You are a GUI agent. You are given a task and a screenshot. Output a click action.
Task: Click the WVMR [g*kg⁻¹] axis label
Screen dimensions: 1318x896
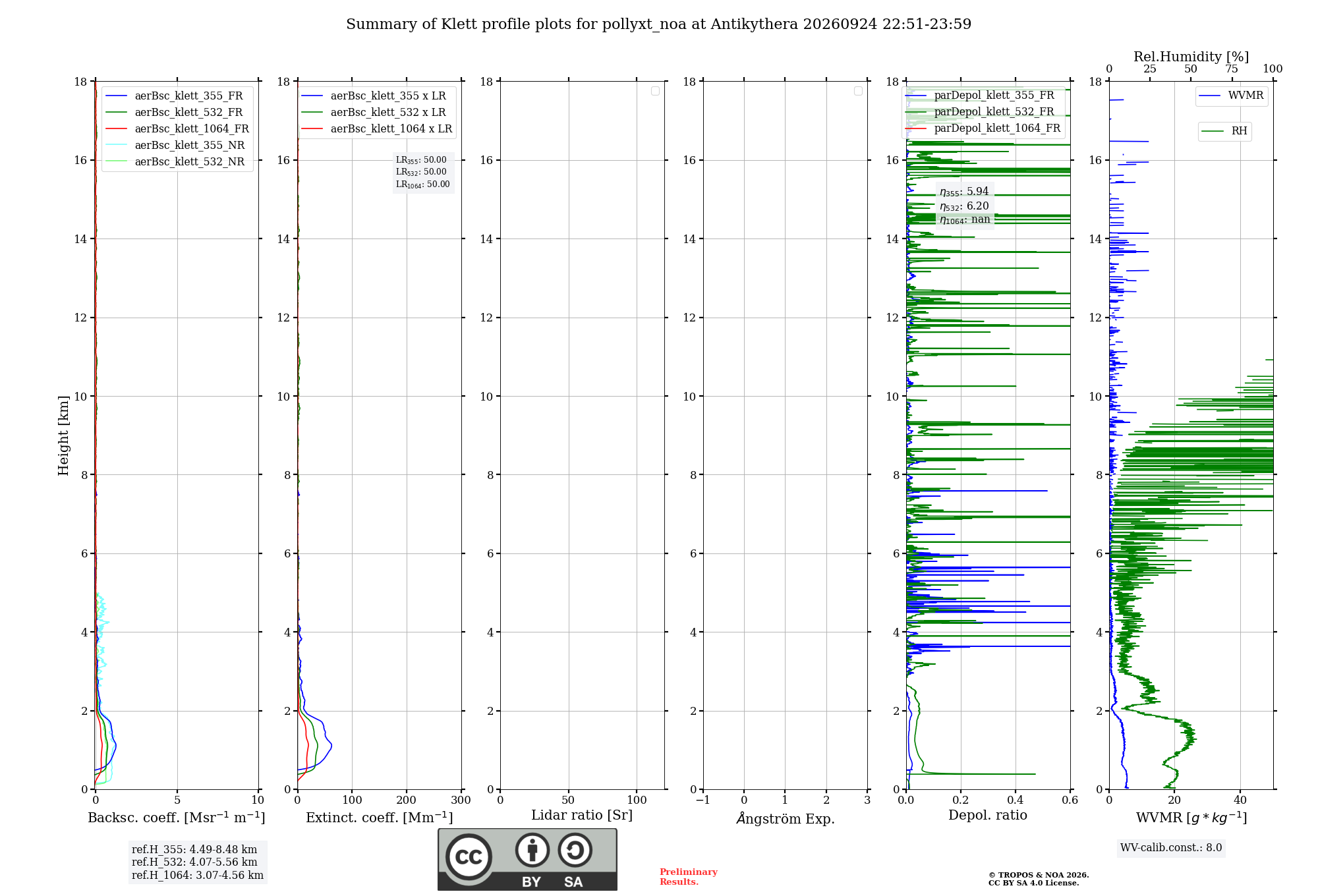[x=1191, y=818]
